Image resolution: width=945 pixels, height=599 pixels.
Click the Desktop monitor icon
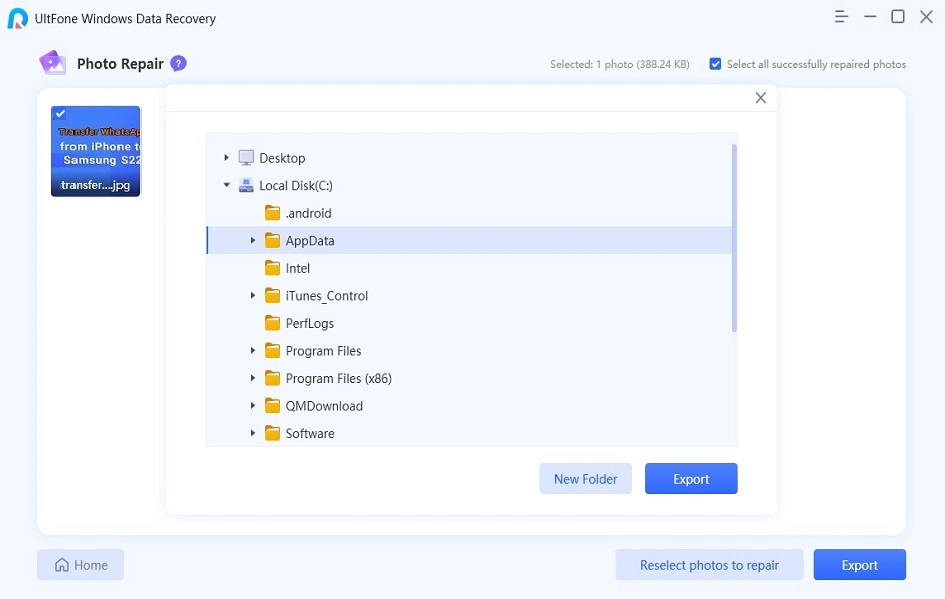pyautogui.click(x=246, y=158)
